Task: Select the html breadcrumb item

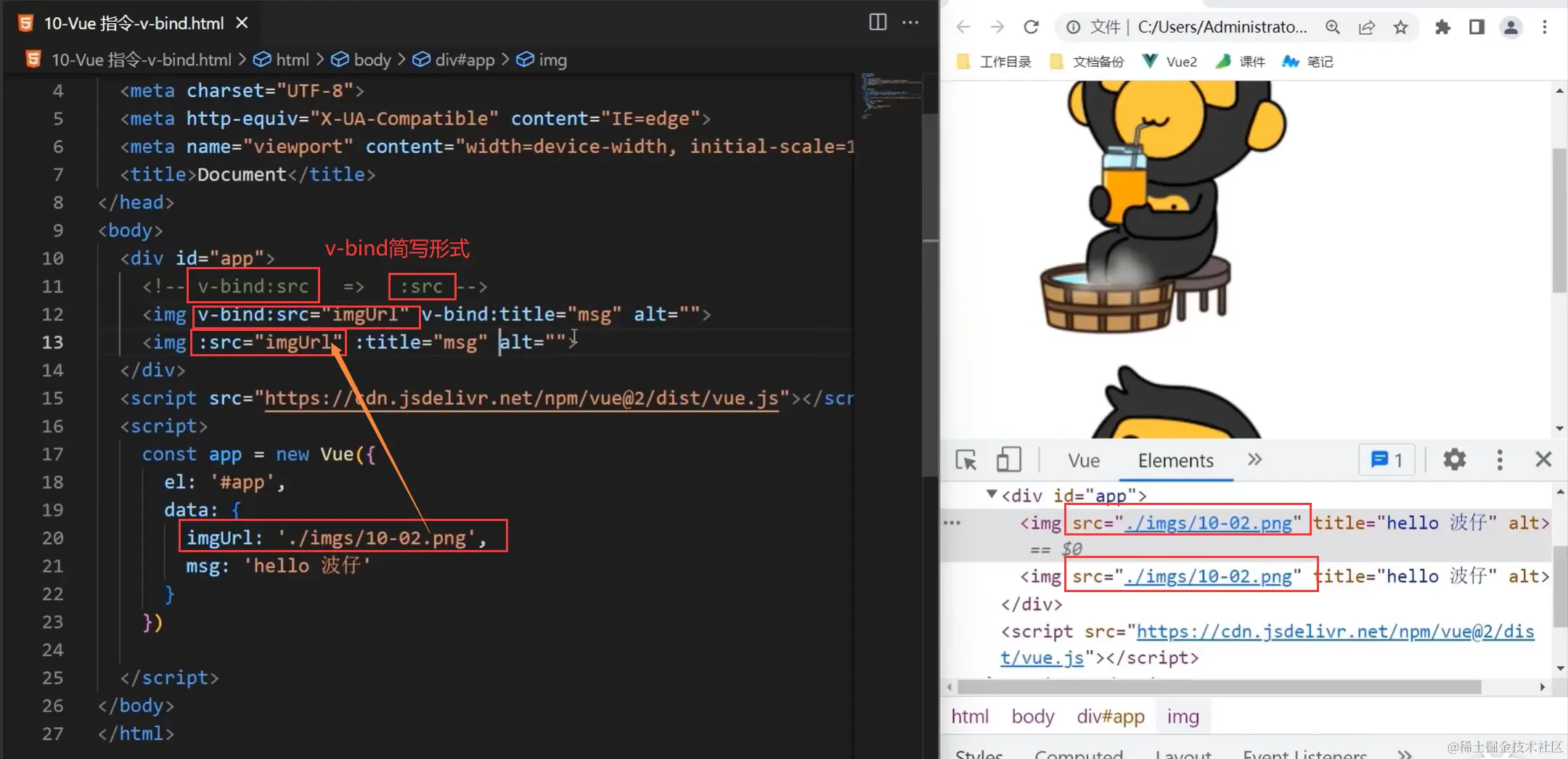Action: coord(281,60)
